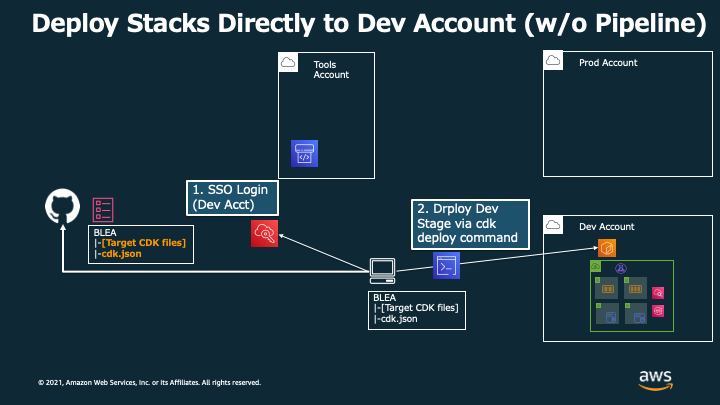The height and width of the screenshot is (405, 720).
Task: Click the blue code pipeline icon in Tools Account
Action: click(304, 153)
